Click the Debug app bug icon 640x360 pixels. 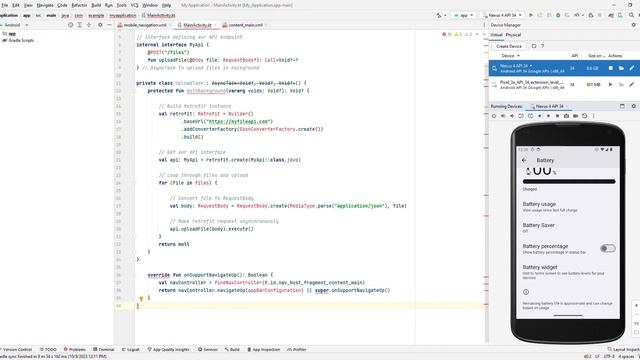point(558,15)
